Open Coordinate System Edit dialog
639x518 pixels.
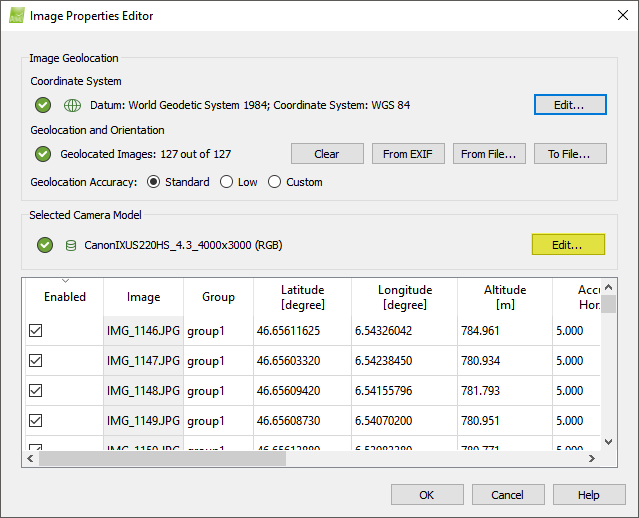pos(570,105)
